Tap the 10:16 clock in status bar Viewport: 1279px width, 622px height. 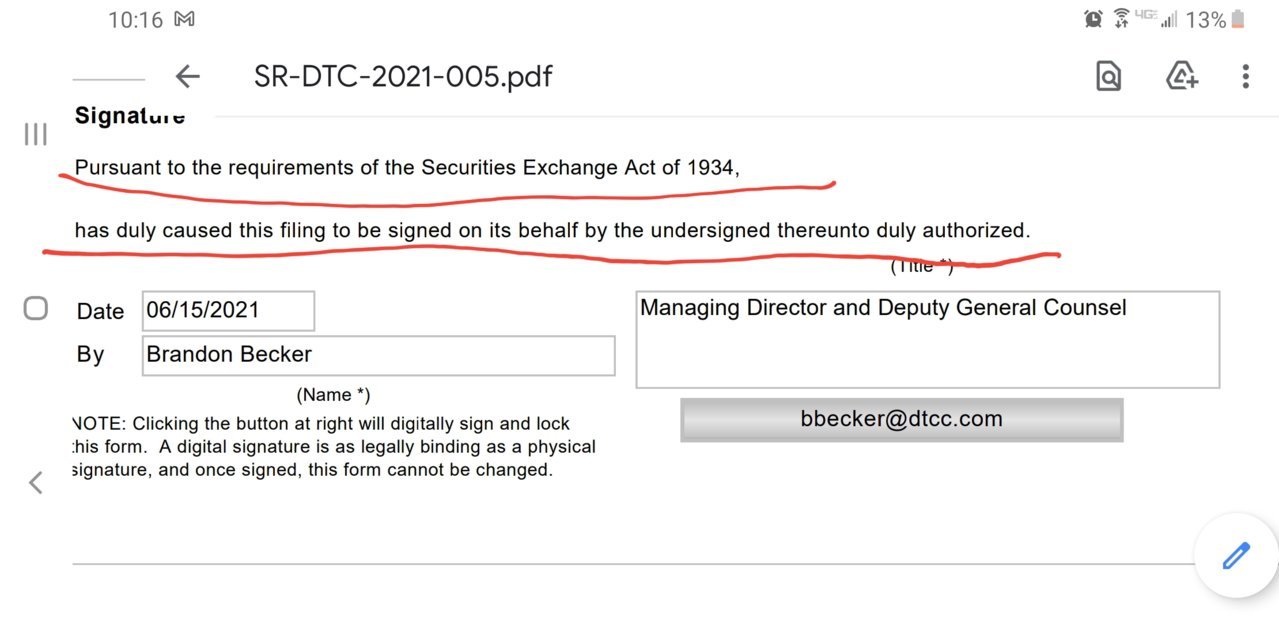(135, 19)
